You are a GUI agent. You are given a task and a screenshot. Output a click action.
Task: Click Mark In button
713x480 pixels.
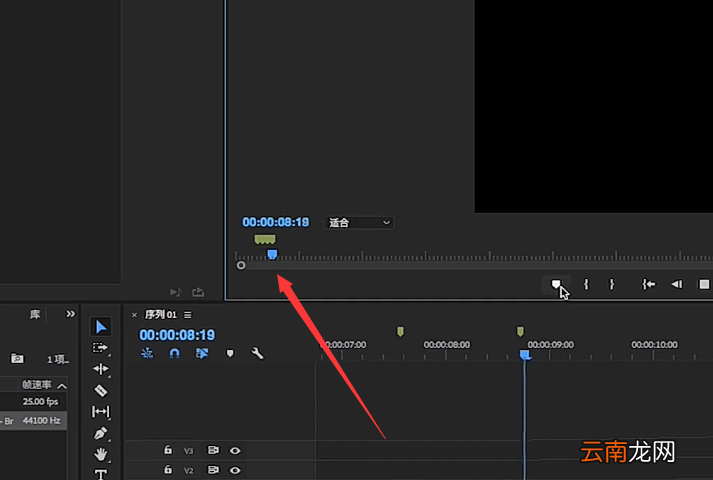(x=586, y=285)
